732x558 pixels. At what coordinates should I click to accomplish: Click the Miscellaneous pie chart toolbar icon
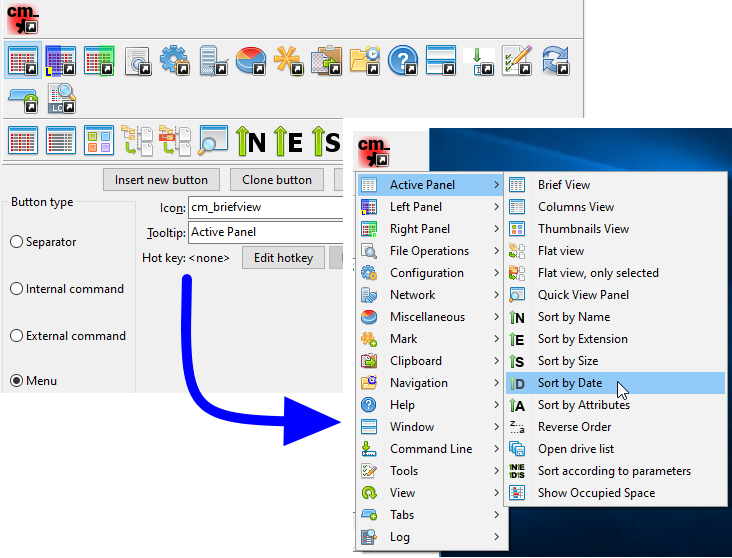click(251, 61)
